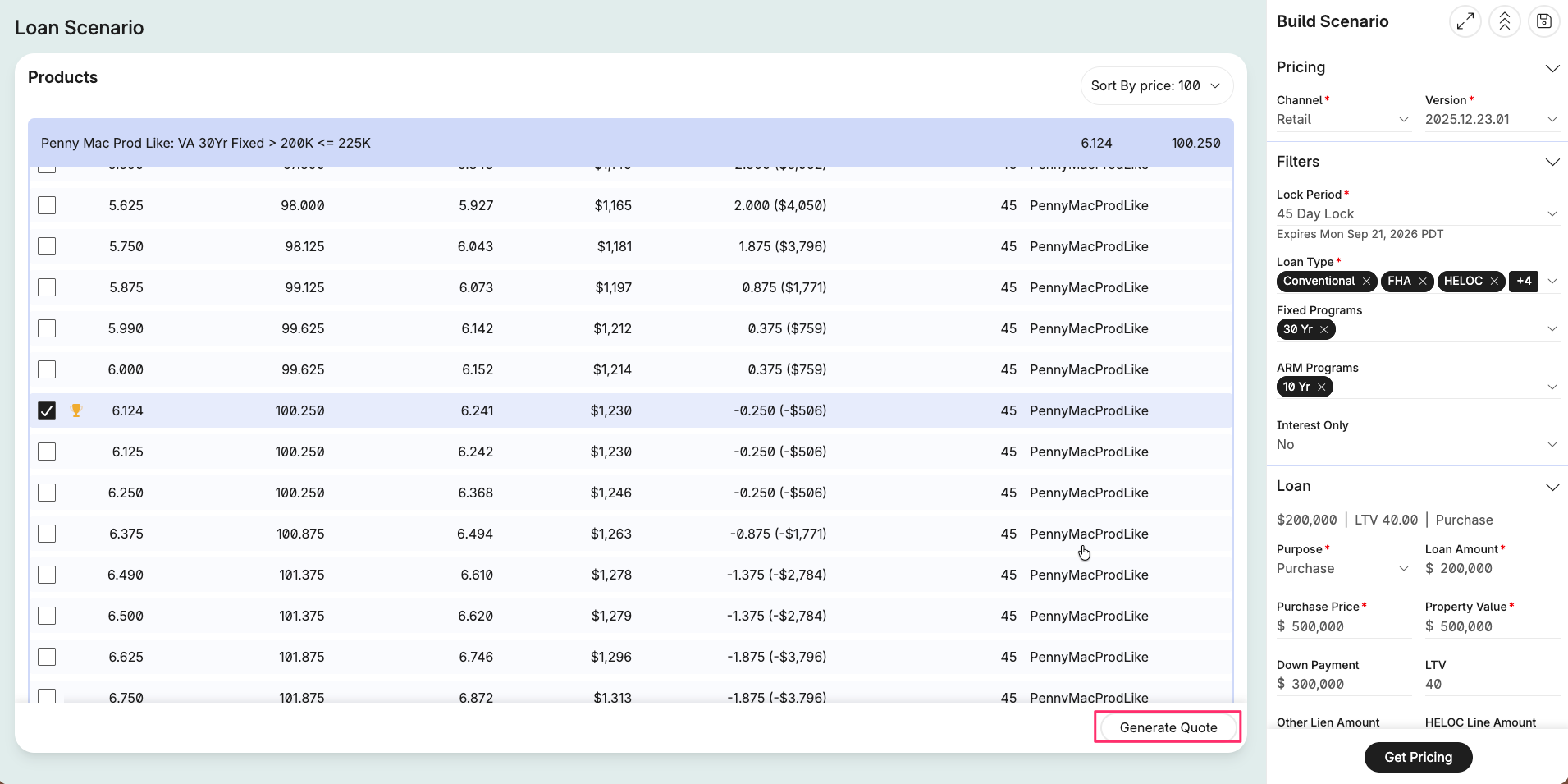Remove the 30 Yr fixed program chip
This screenshot has height=784, width=1568.
1324,329
